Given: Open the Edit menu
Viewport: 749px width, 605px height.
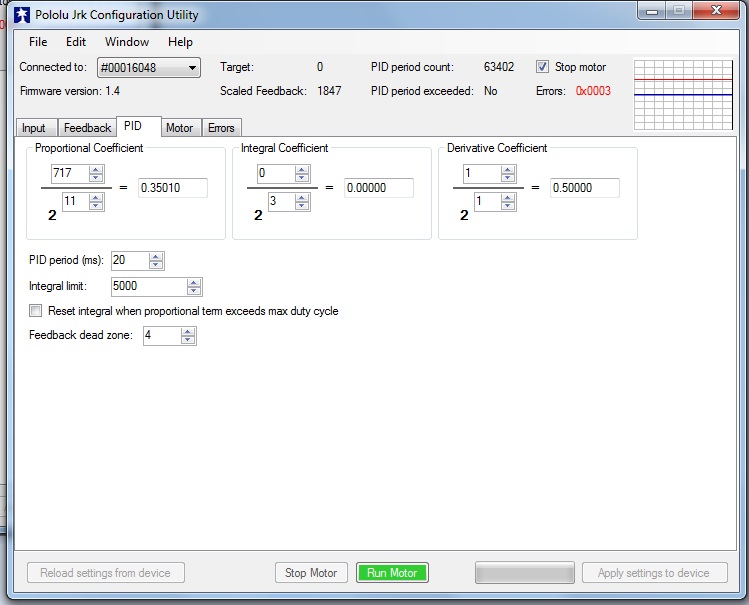Looking at the screenshot, I should tap(76, 42).
